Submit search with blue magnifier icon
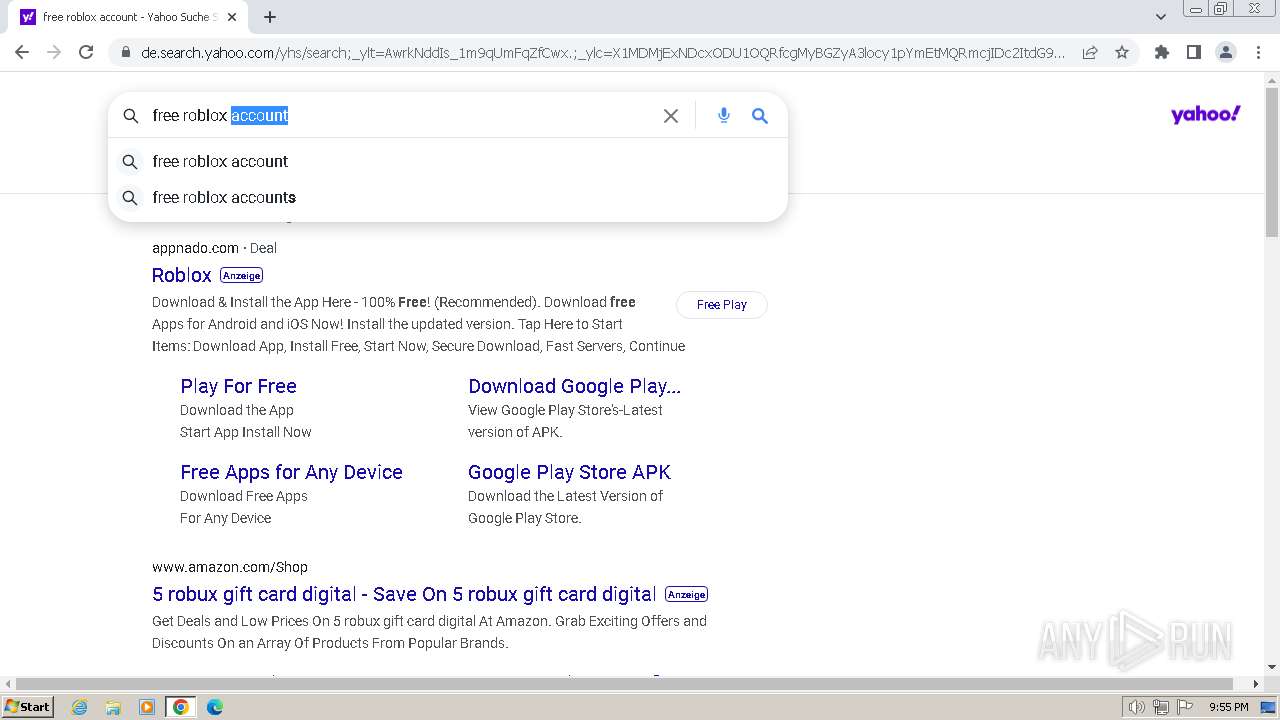The width and height of the screenshot is (1280, 720). point(760,116)
